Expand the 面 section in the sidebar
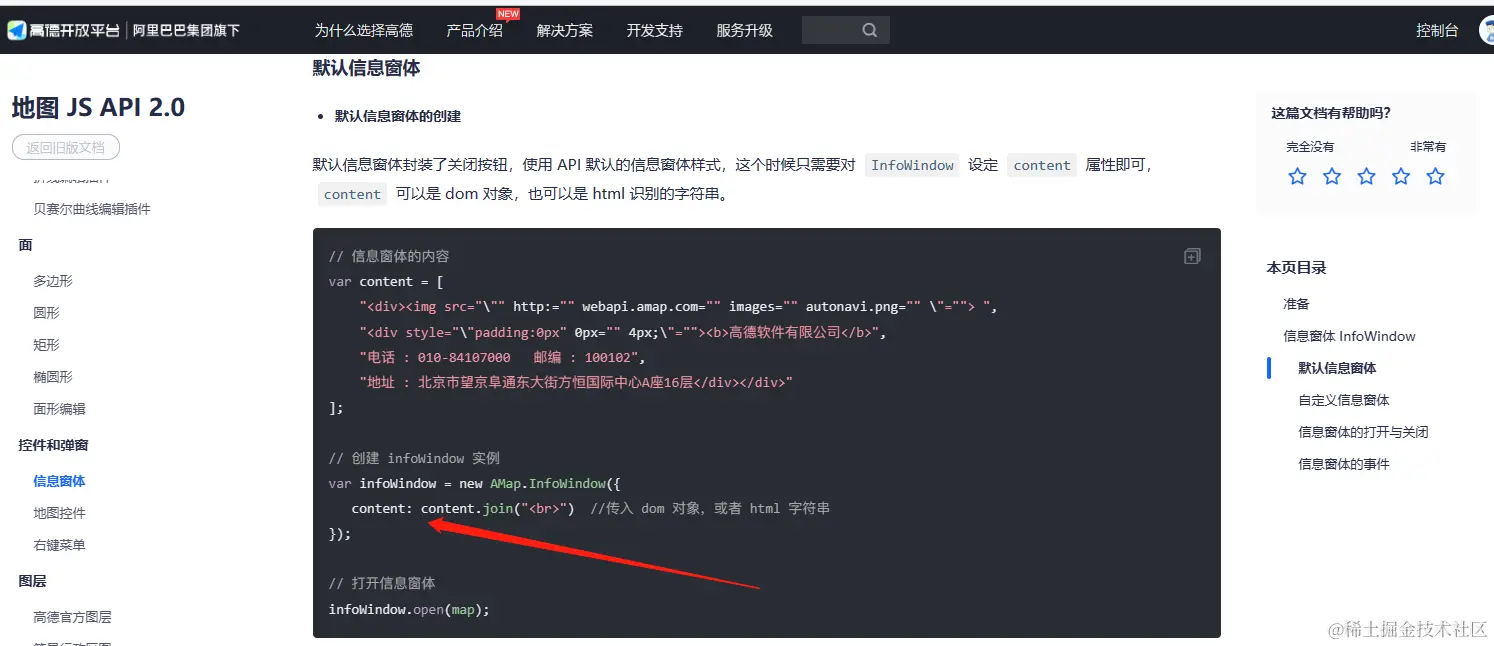Viewport: 1494px width, 646px height. pos(25,244)
